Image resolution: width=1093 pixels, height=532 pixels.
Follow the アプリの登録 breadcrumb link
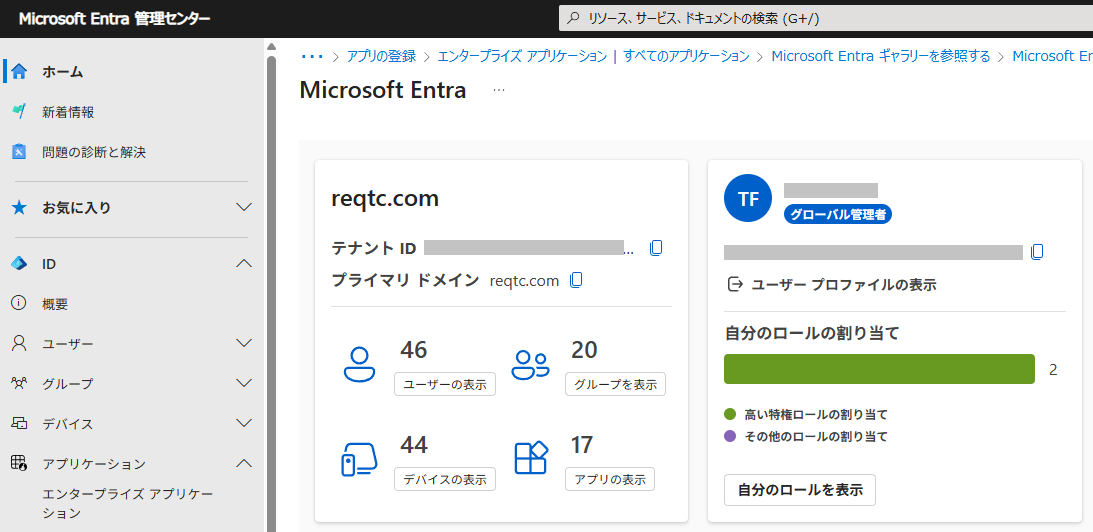click(x=381, y=56)
